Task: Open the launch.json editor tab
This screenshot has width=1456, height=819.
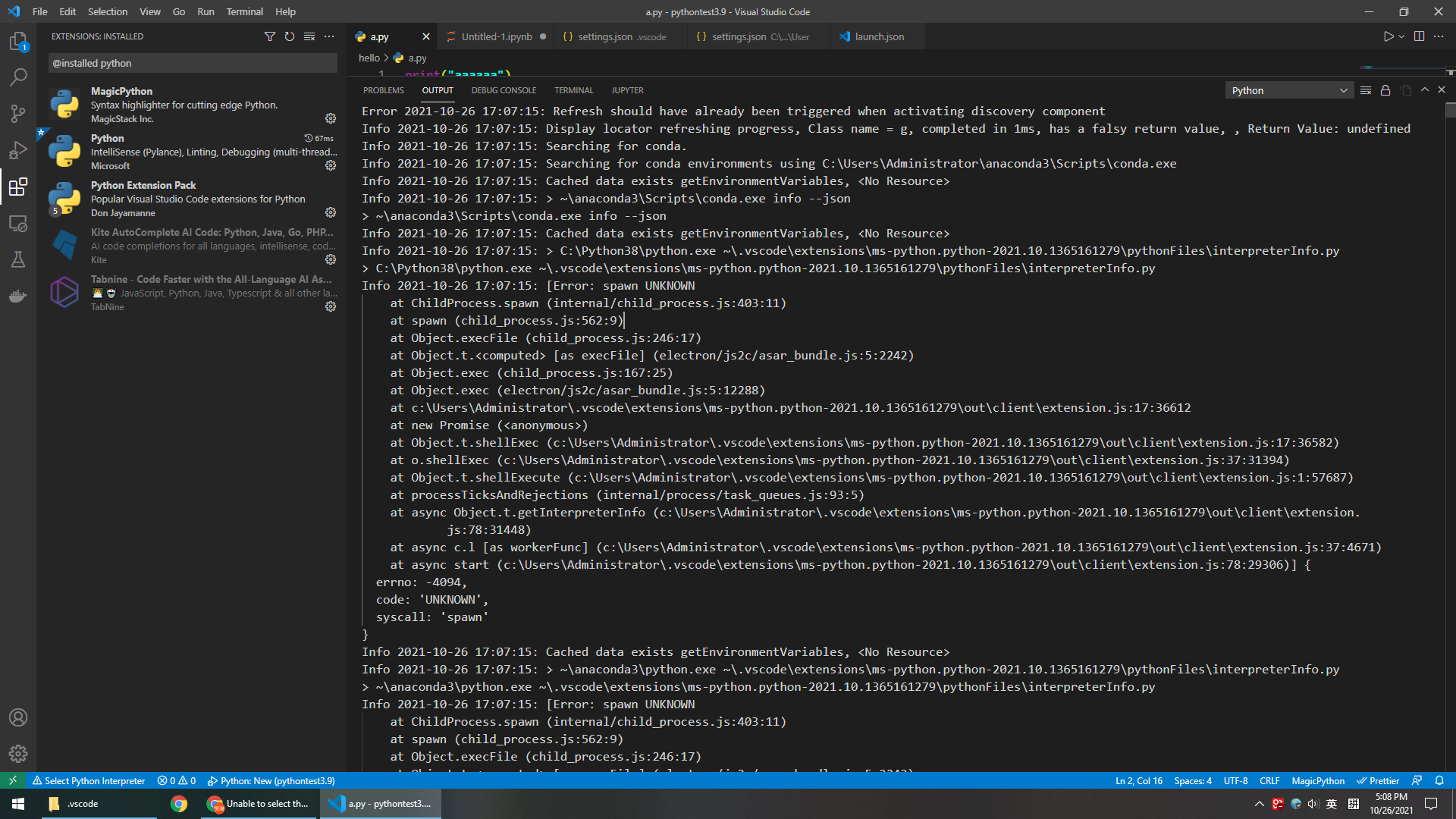Action: [x=878, y=36]
